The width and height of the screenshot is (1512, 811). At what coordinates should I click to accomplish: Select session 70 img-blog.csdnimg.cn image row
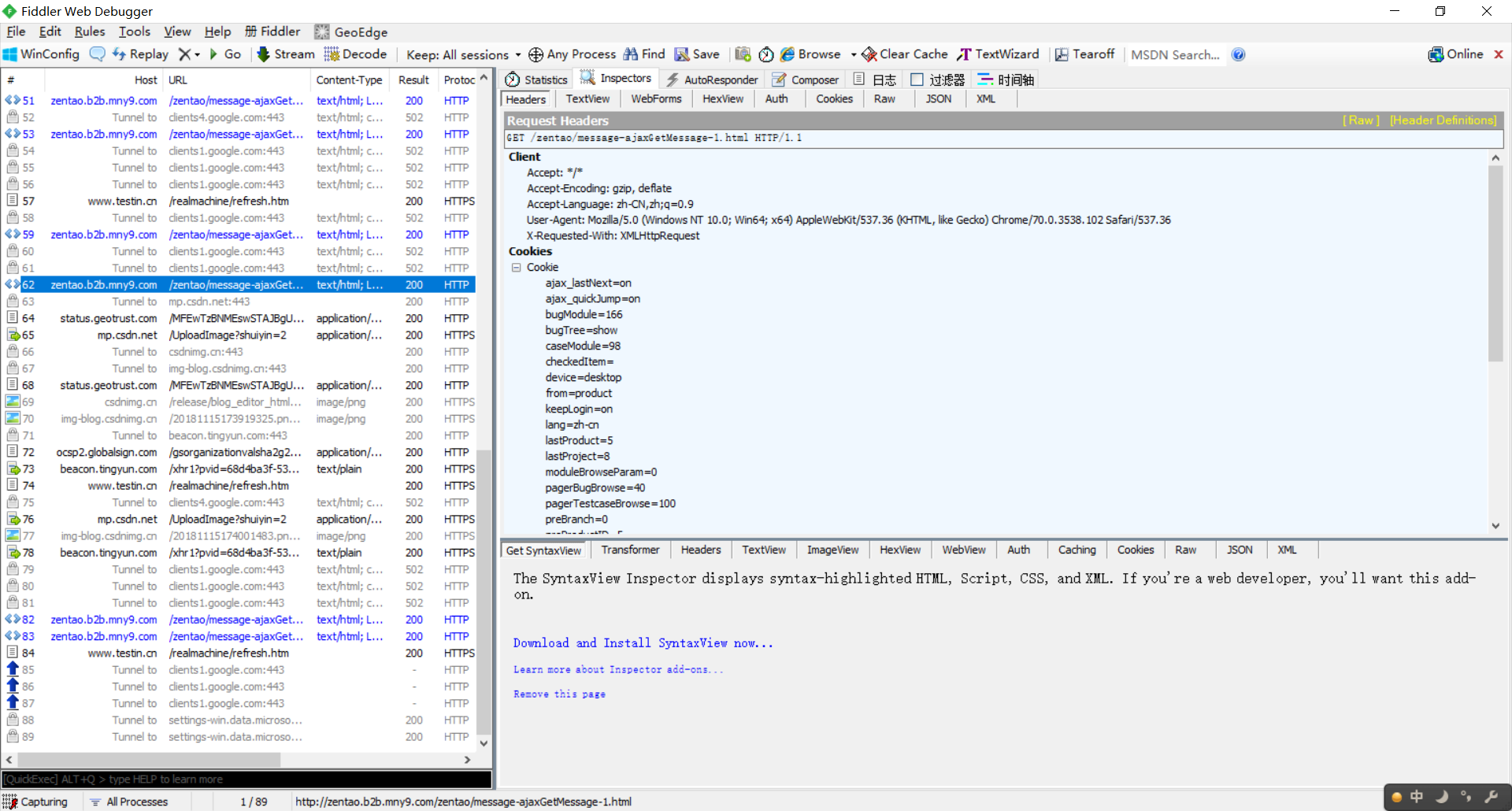click(x=239, y=419)
